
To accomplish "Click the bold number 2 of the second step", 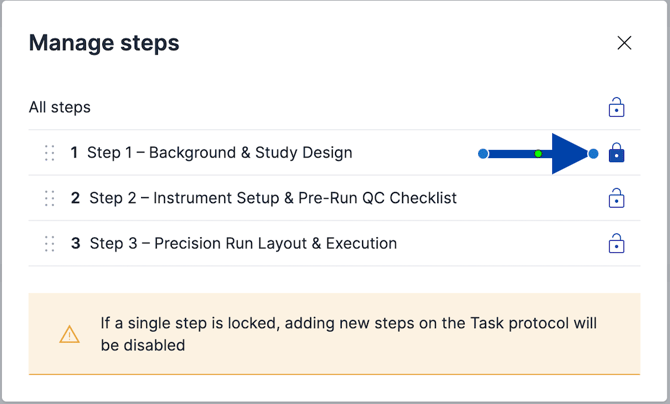I will pyautogui.click(x=75, y=198).
